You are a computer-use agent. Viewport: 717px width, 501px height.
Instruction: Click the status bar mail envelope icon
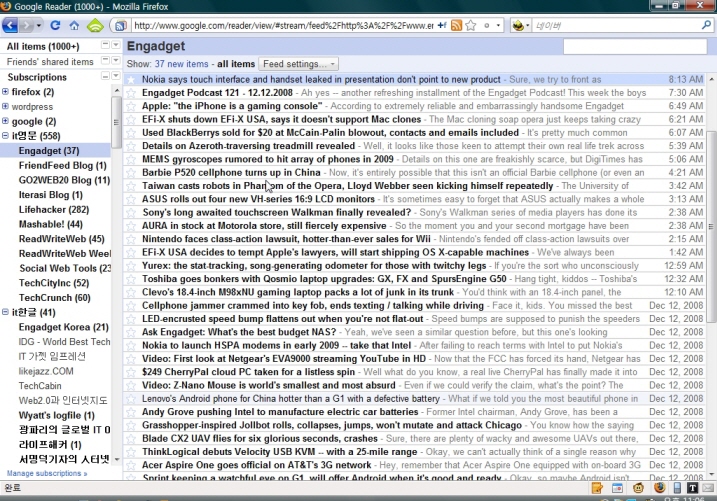click(708, 488)
